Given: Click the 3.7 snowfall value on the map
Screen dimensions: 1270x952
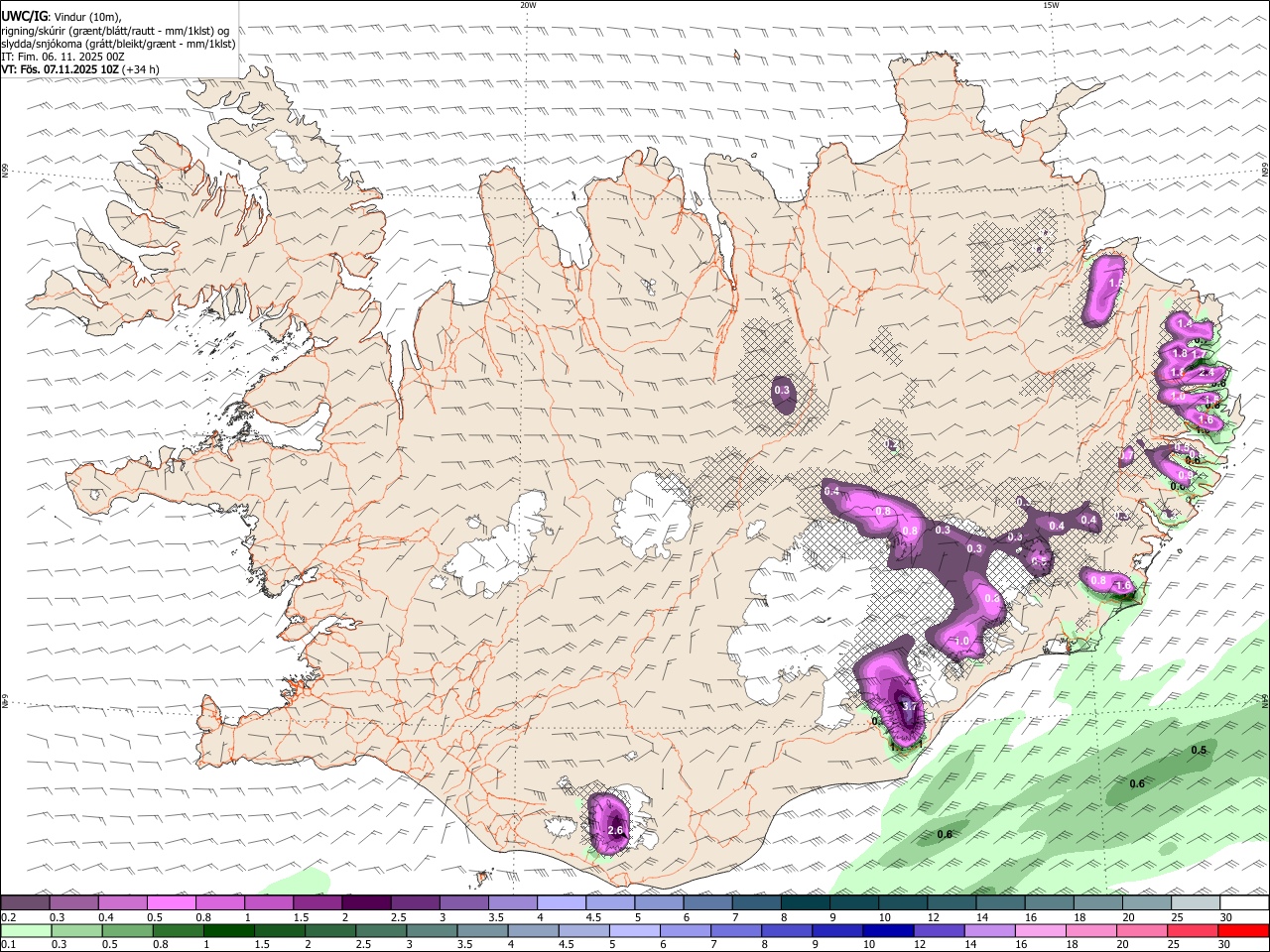Looking at the screenshot, I should coord(909,706).
